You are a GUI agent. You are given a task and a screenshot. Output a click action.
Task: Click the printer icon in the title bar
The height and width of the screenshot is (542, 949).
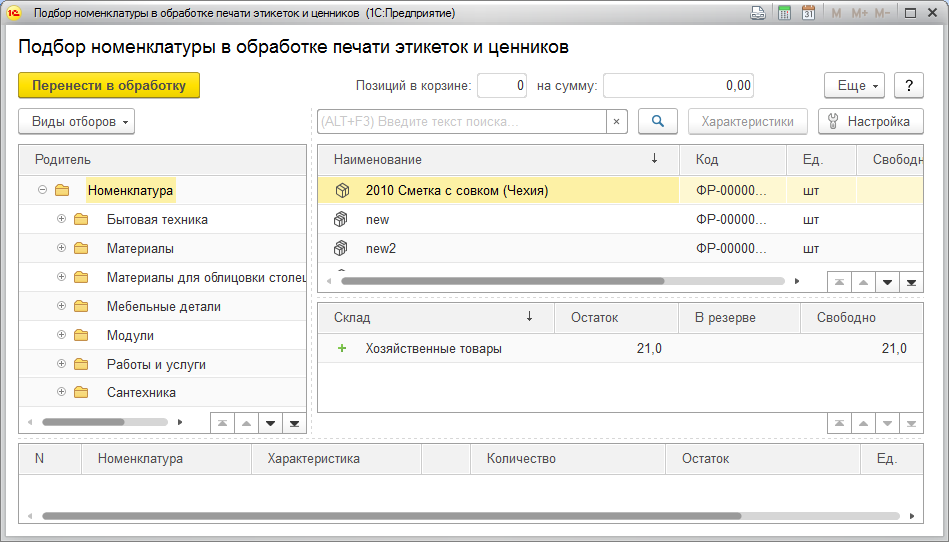759,13
